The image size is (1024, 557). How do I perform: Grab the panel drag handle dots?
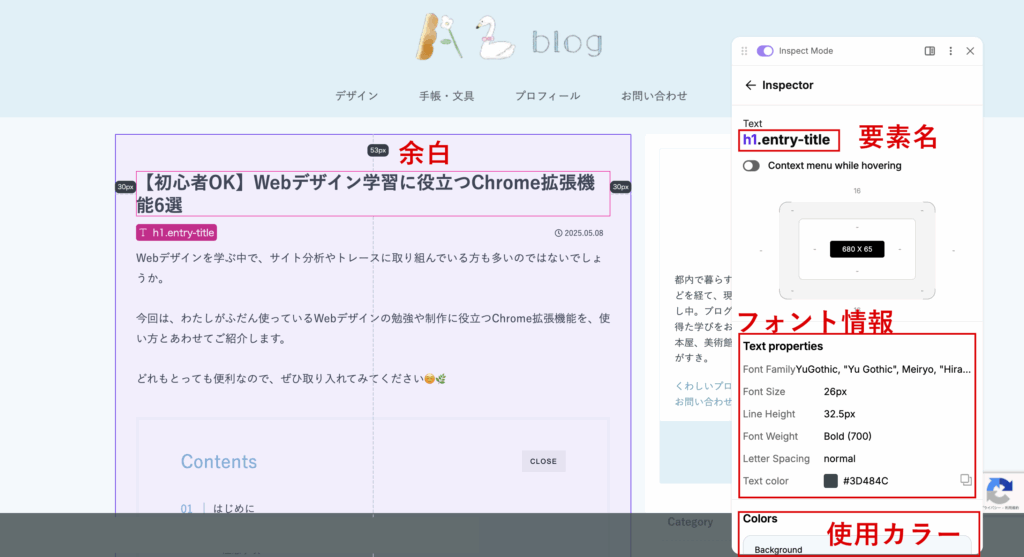click(x=744, y=51)
